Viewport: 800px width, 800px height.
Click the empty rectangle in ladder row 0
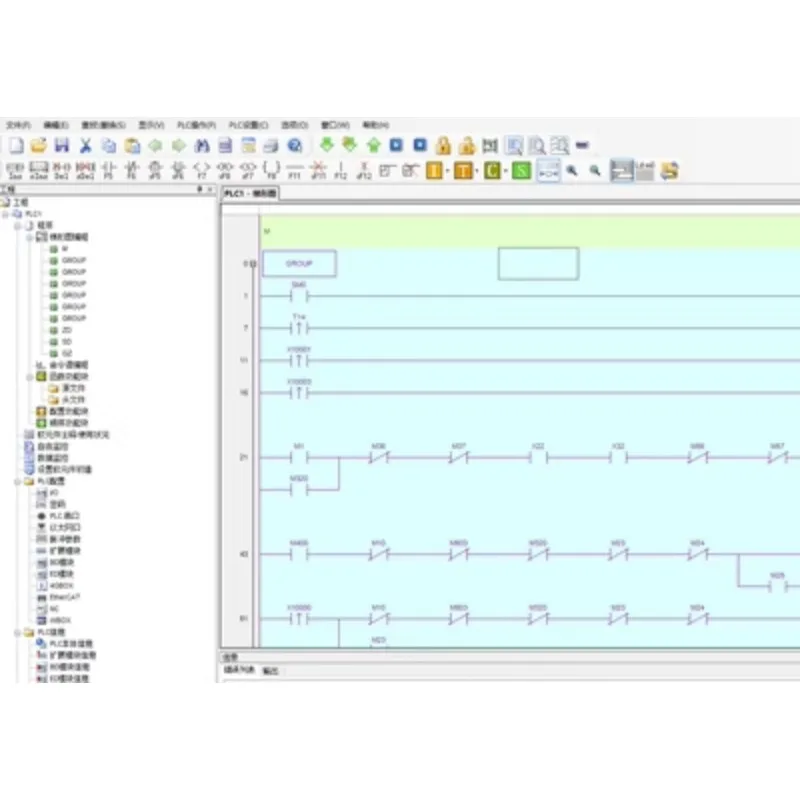point(538,264)
